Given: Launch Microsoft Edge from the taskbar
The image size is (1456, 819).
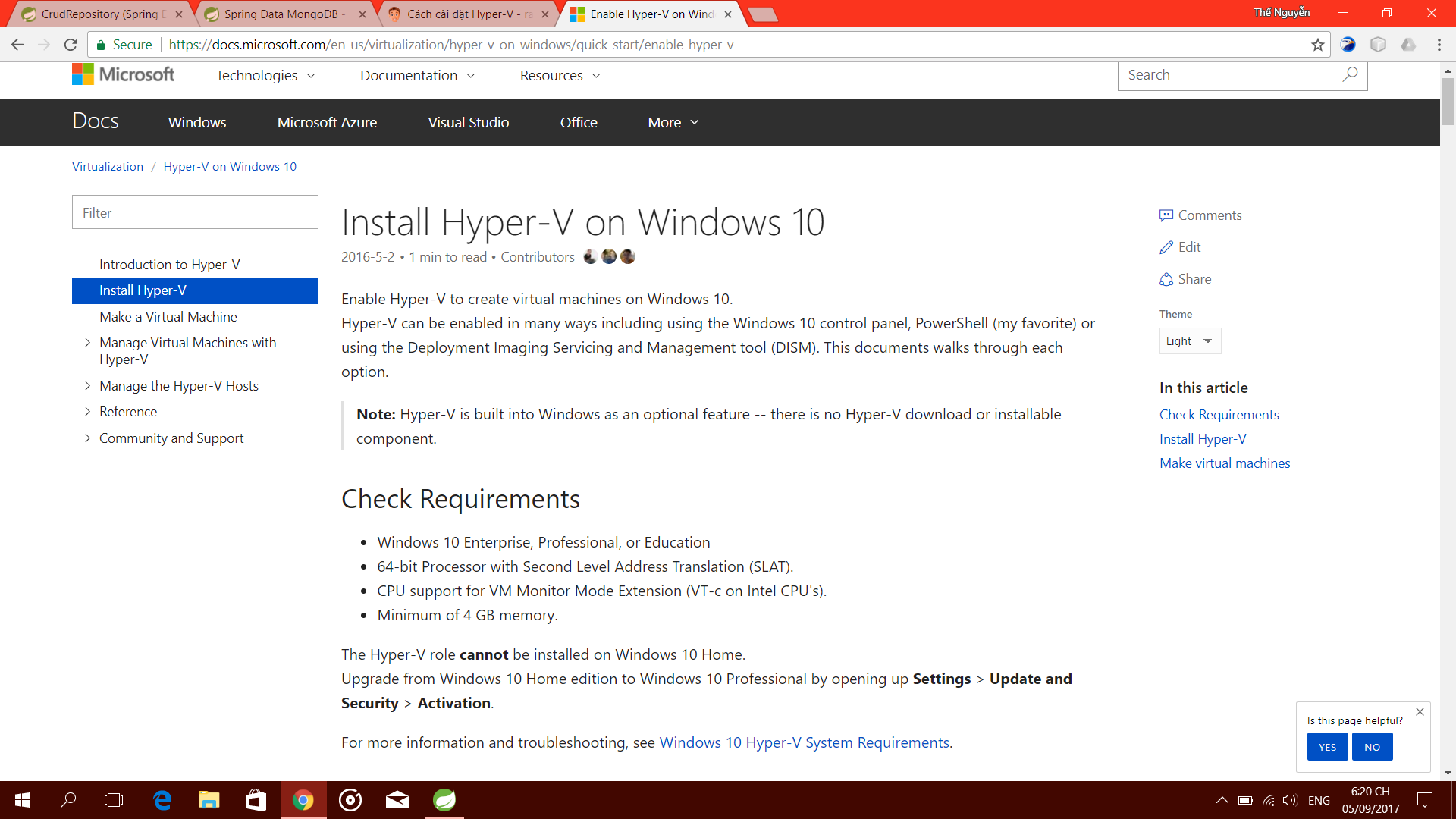Looking at the screenshot, I should tap(162, 800).
